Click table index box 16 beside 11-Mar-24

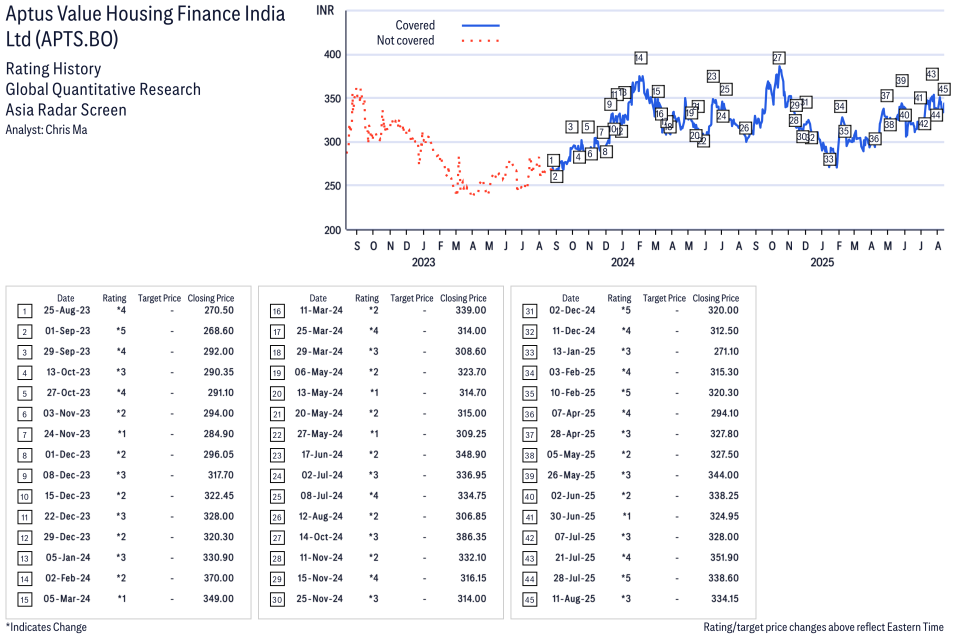click(x=277, y=311)
